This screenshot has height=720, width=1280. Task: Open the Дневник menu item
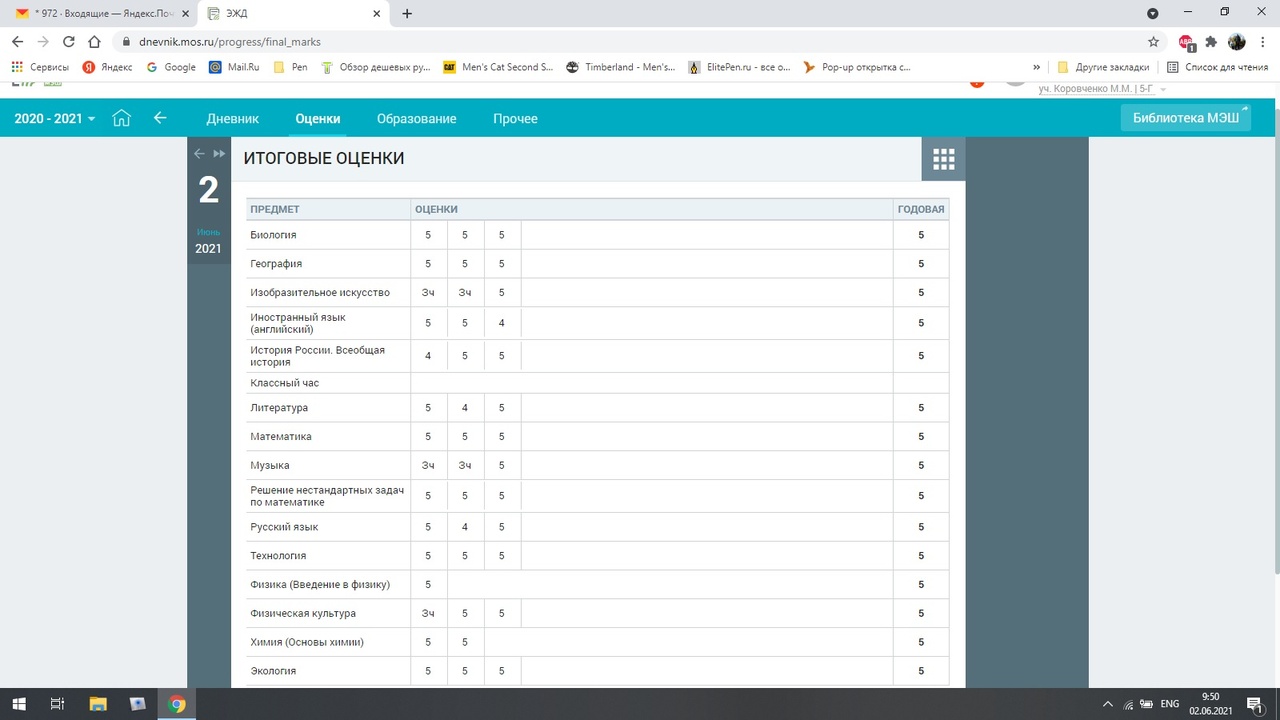[x=232, y=118]
